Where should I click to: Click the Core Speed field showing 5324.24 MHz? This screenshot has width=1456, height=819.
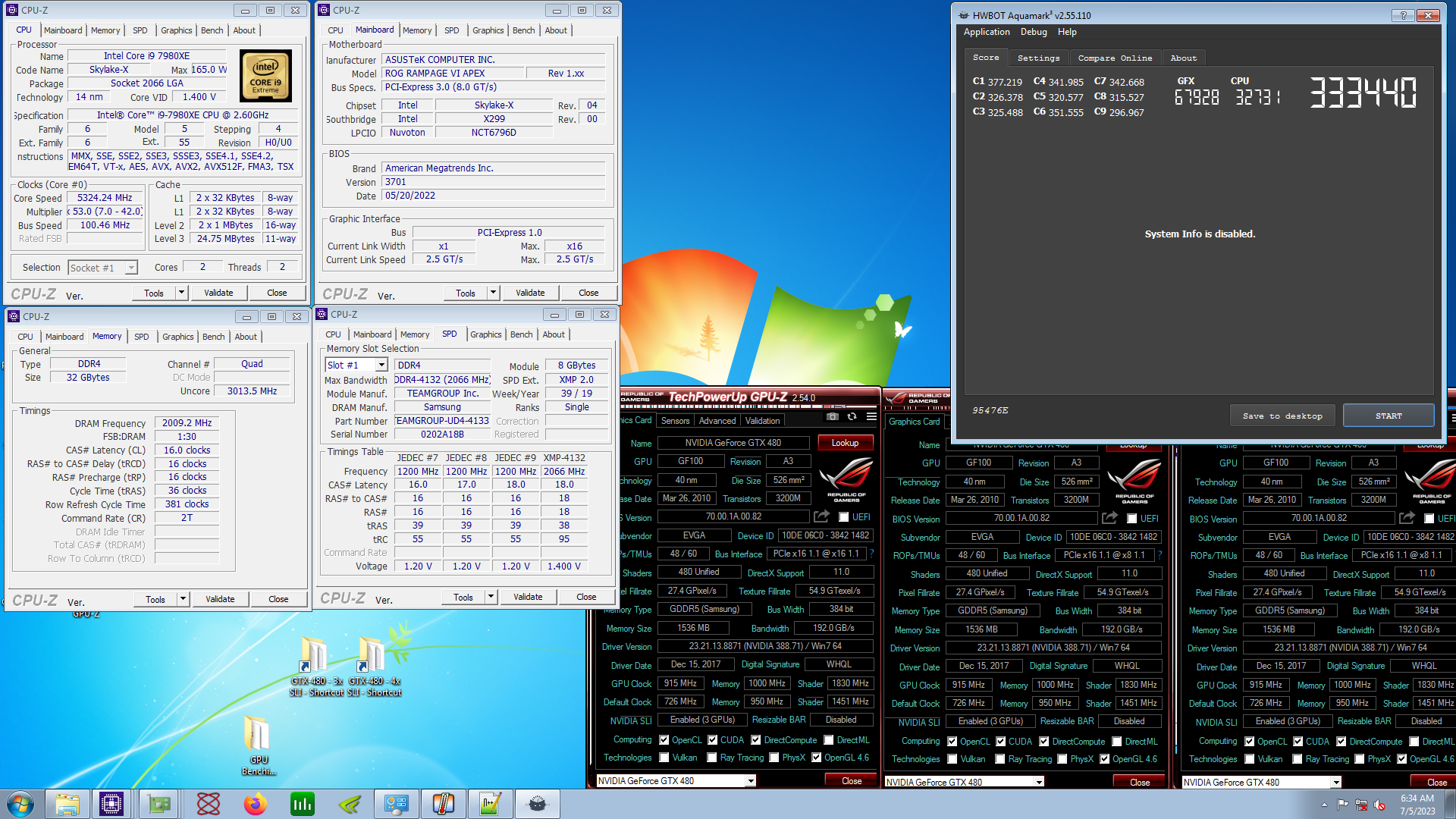coord(105,198)
